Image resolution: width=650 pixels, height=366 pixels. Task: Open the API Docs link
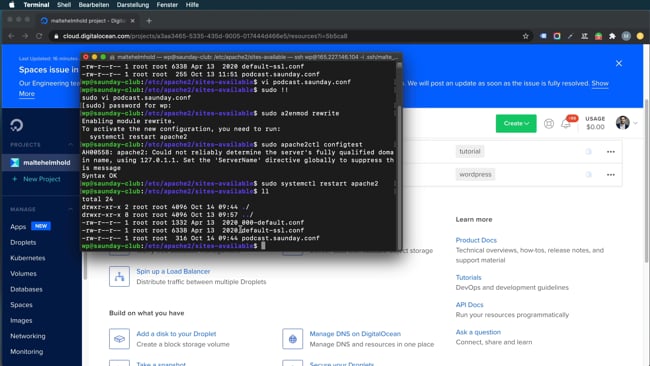[469, 305]
